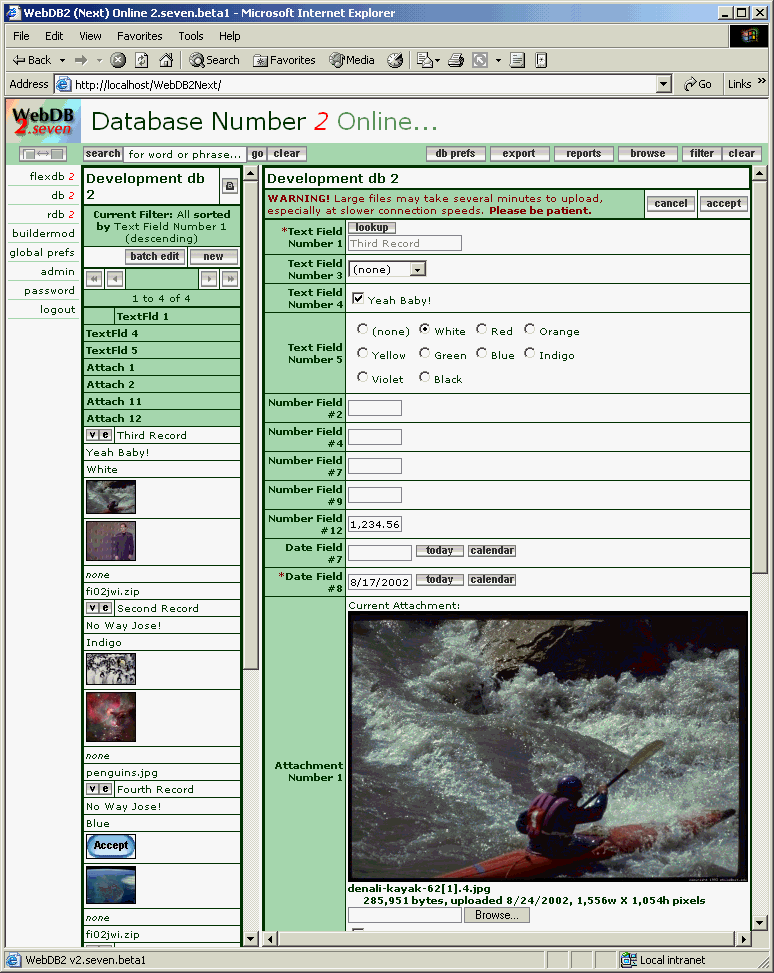Uncheck the Yeah Baby! checkbox
Screen dimensions: 774x973
click(358, 298)
